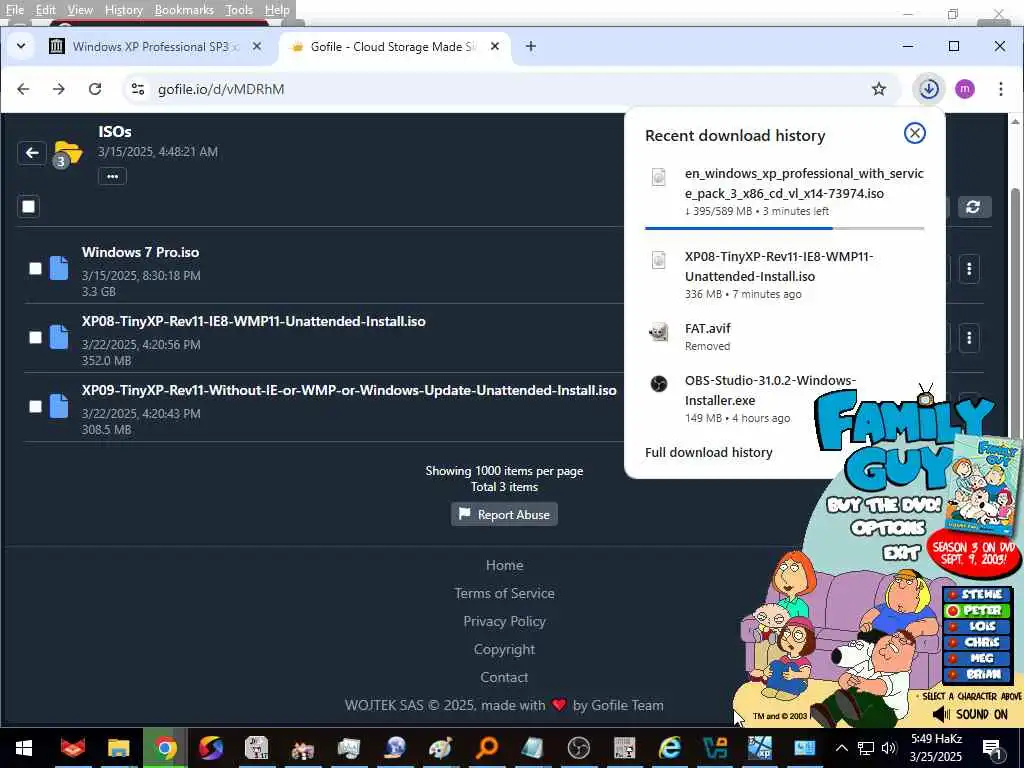
Task: Tick the select-all checkbox
Action: click(29, 207)
